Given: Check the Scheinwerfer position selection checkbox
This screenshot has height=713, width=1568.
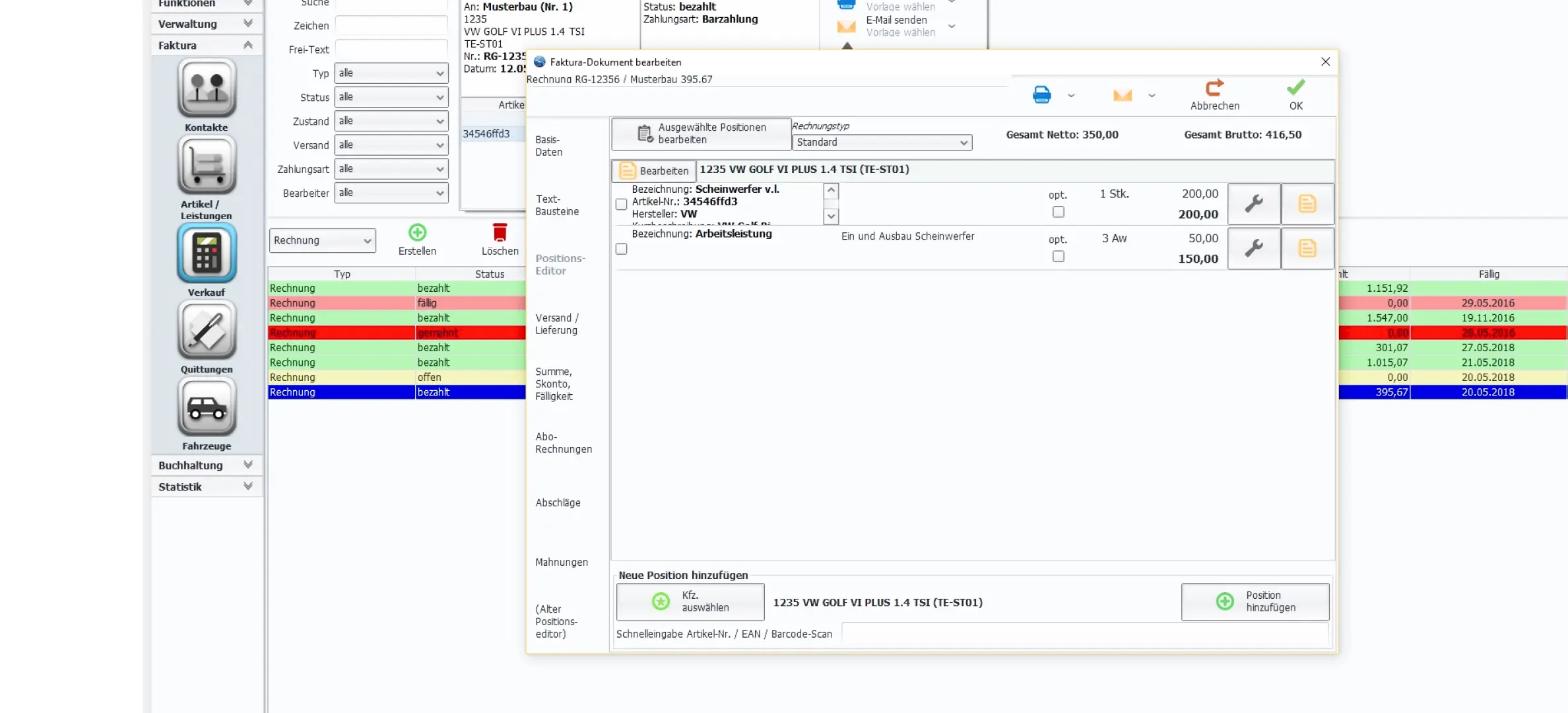Looking at the screenshot, I should click(621, 205).
